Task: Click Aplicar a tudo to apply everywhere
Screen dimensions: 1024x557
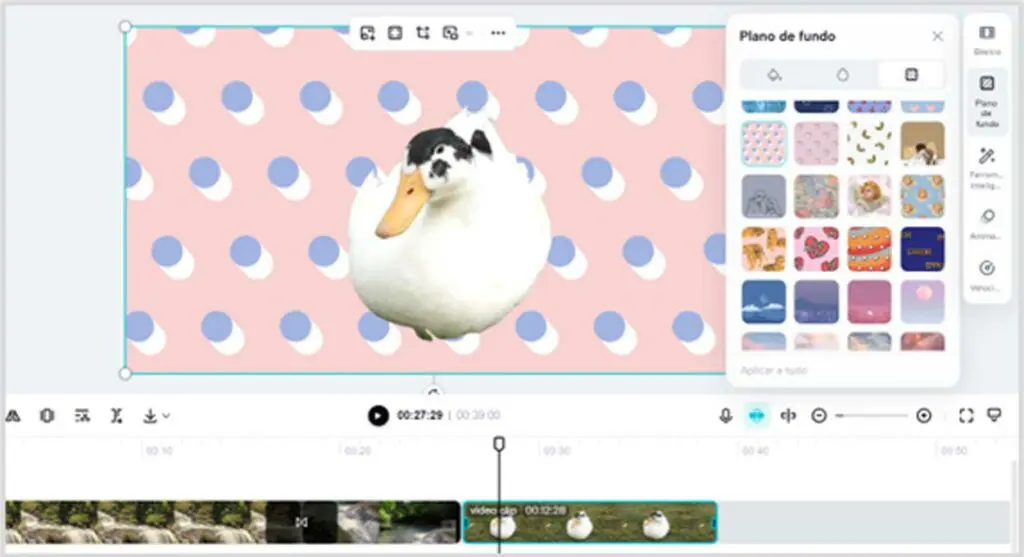Action: pos(774,371)
